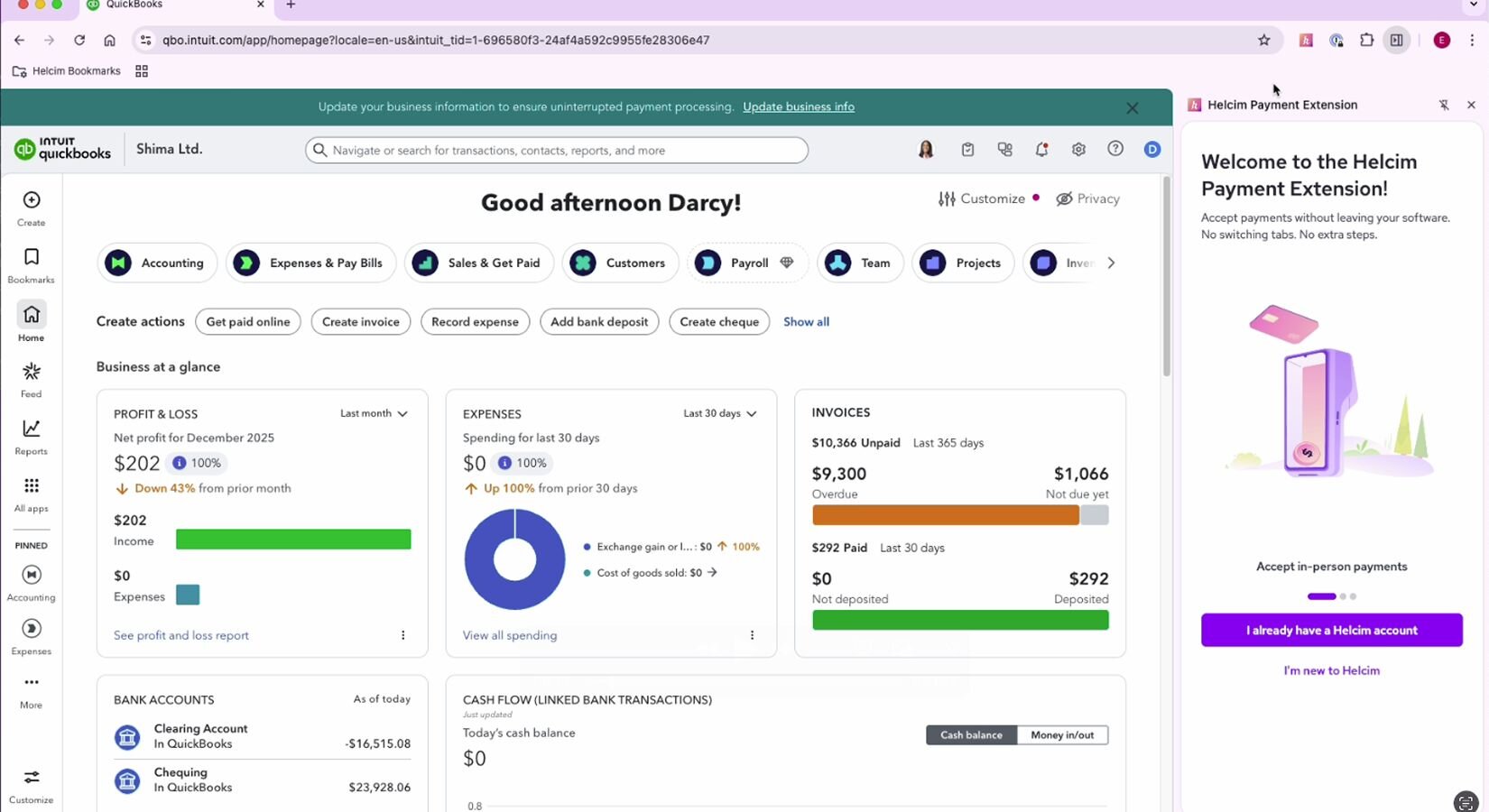Open See profit and loss report link
The width and height of the screenshot is (1489, 812).
(181, 635)
